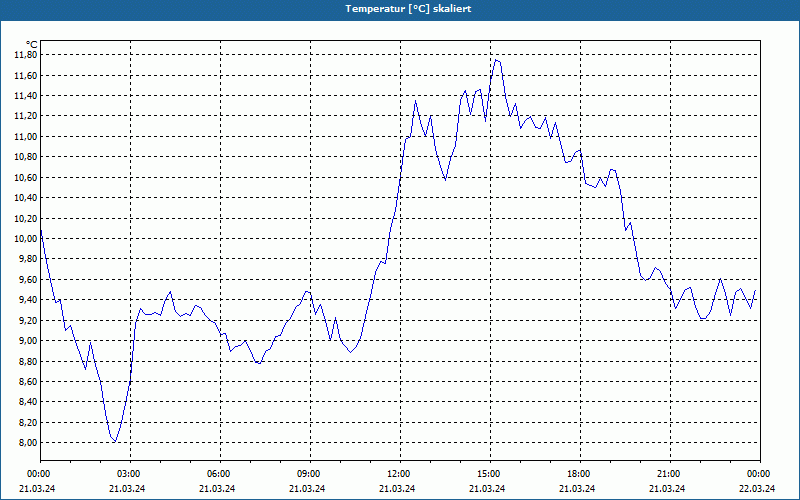Click the 8,20 y-axis label
Image resolution: width=800 pixels, height=500 pixels.
tap(28, 422)
